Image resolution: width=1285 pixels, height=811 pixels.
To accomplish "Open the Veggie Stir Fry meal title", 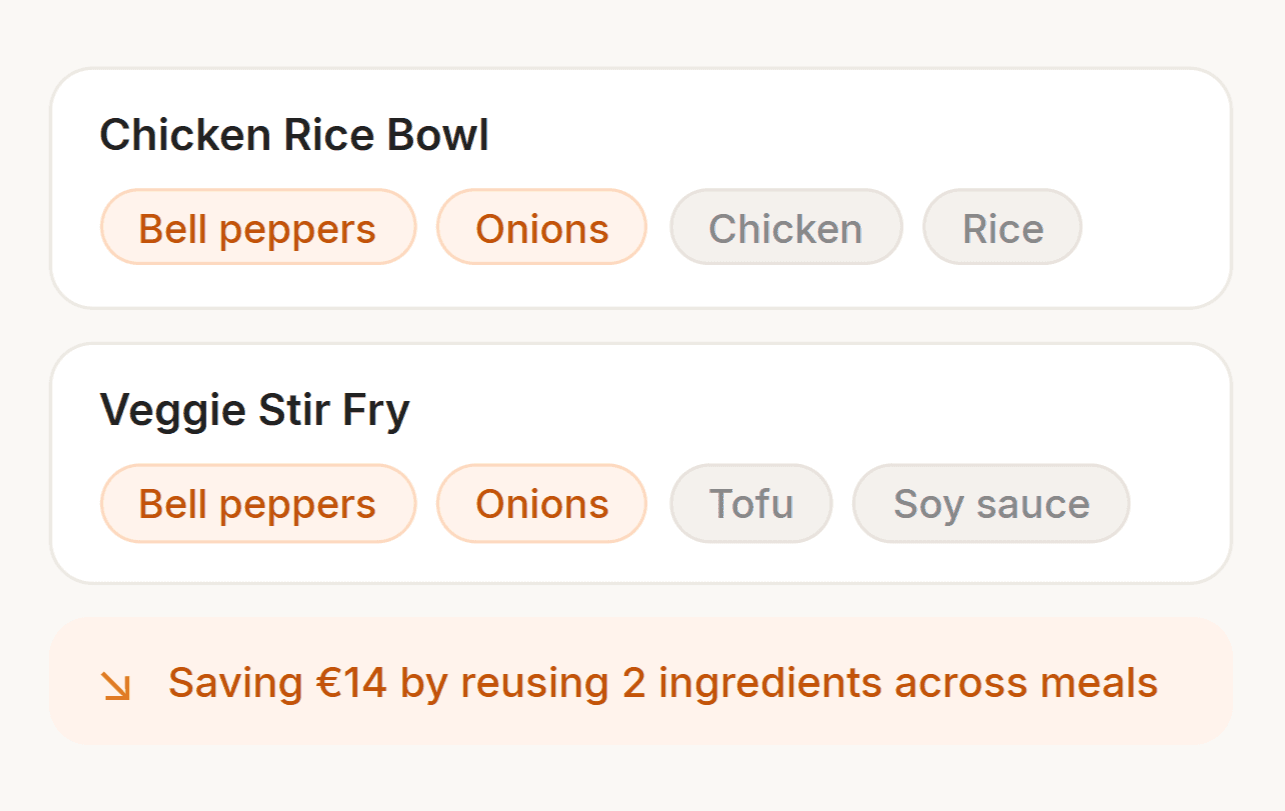I will pyautogui.click(x=254, y=410).
